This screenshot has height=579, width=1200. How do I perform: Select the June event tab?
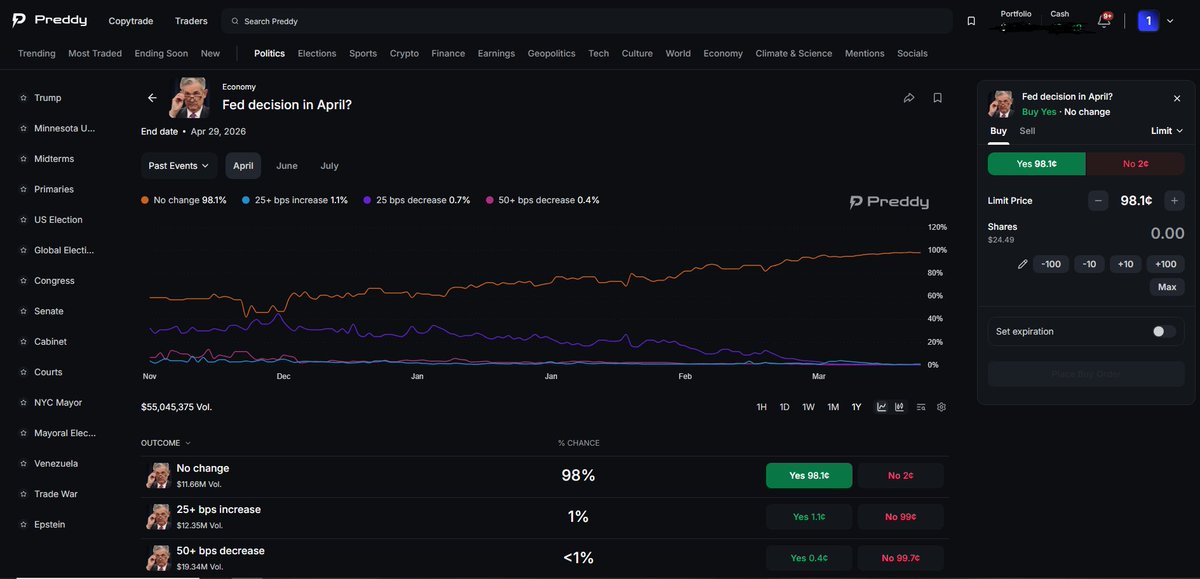[287, 166]
